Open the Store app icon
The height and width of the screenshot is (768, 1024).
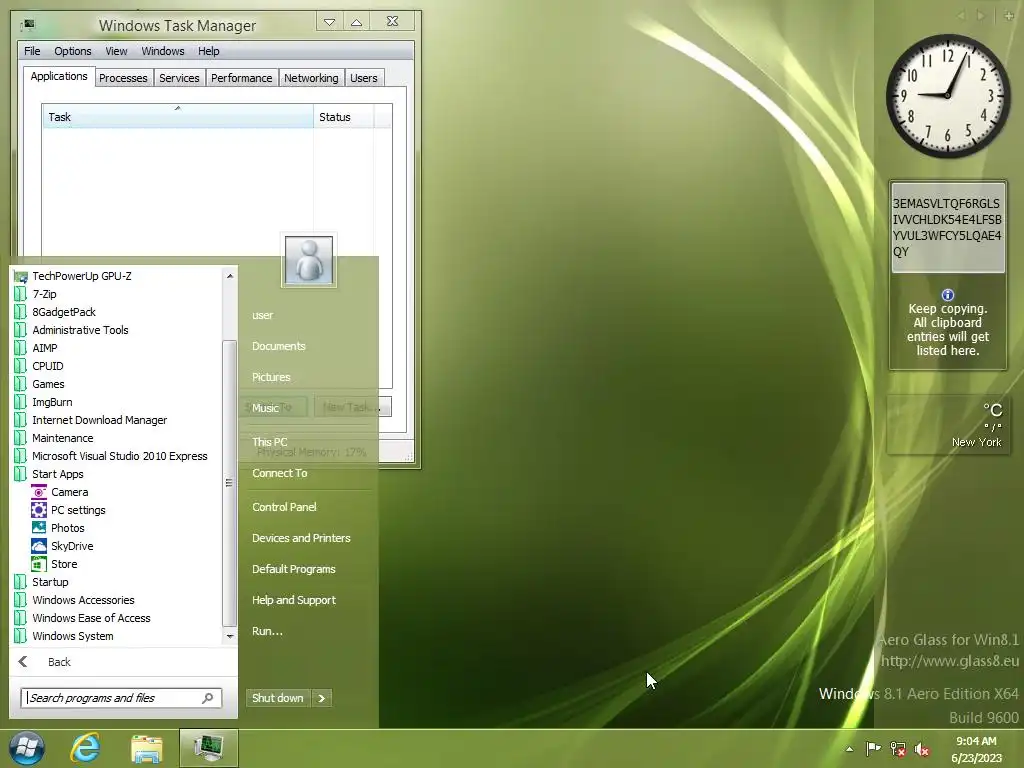[39, 564]
